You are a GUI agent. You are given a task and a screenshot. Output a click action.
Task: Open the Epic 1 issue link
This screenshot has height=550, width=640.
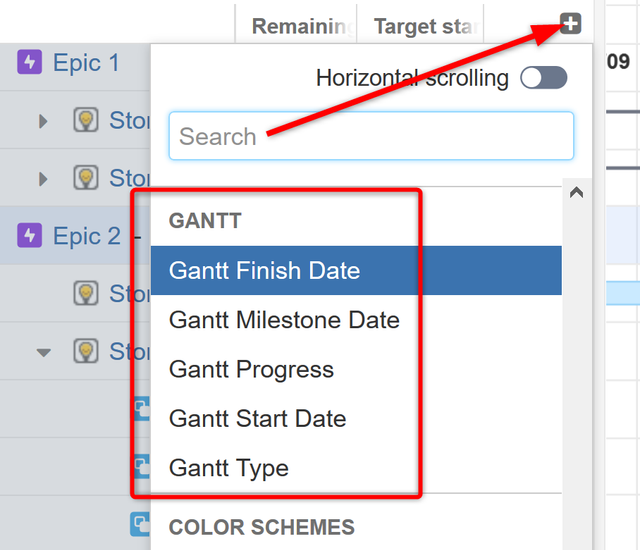click(86, 63)
